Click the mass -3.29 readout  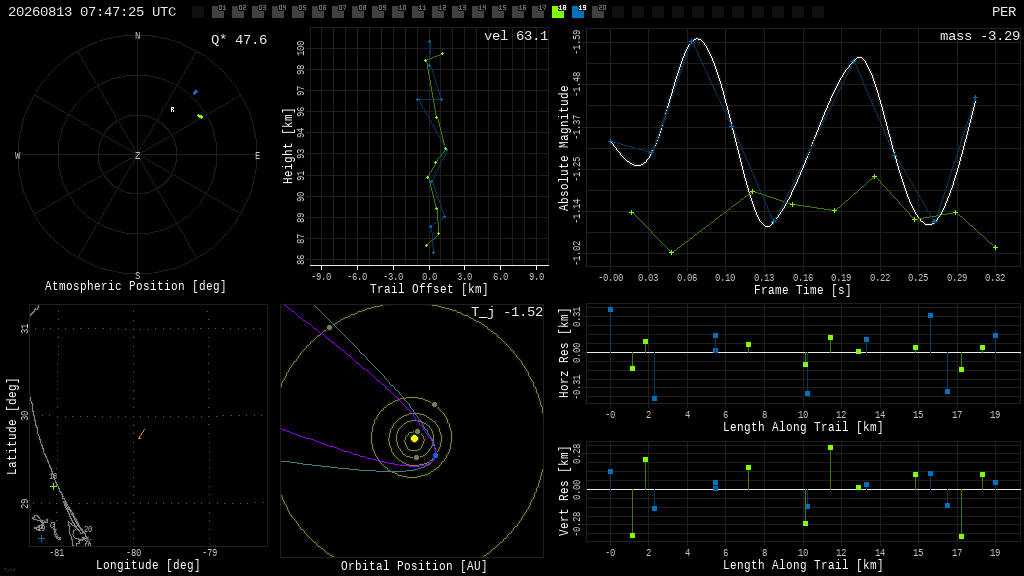pos(980,36)
